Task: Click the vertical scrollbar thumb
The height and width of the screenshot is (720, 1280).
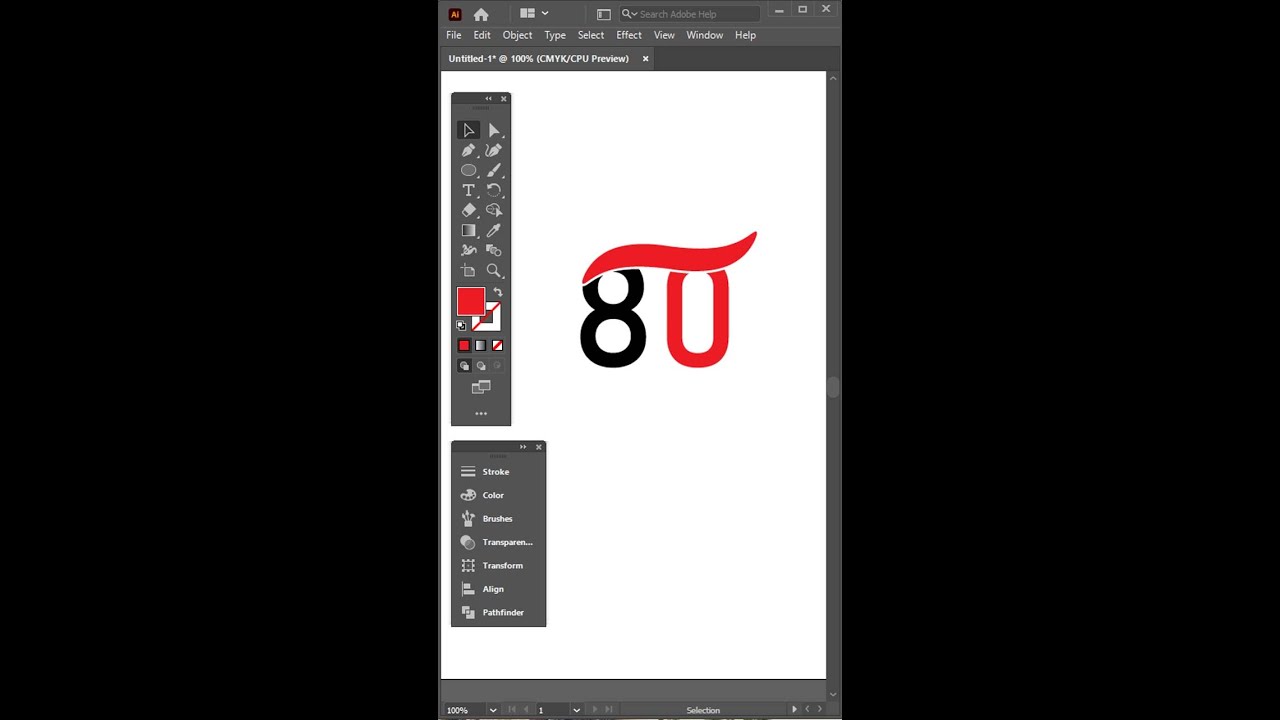Action: click(x=833, y=388)
